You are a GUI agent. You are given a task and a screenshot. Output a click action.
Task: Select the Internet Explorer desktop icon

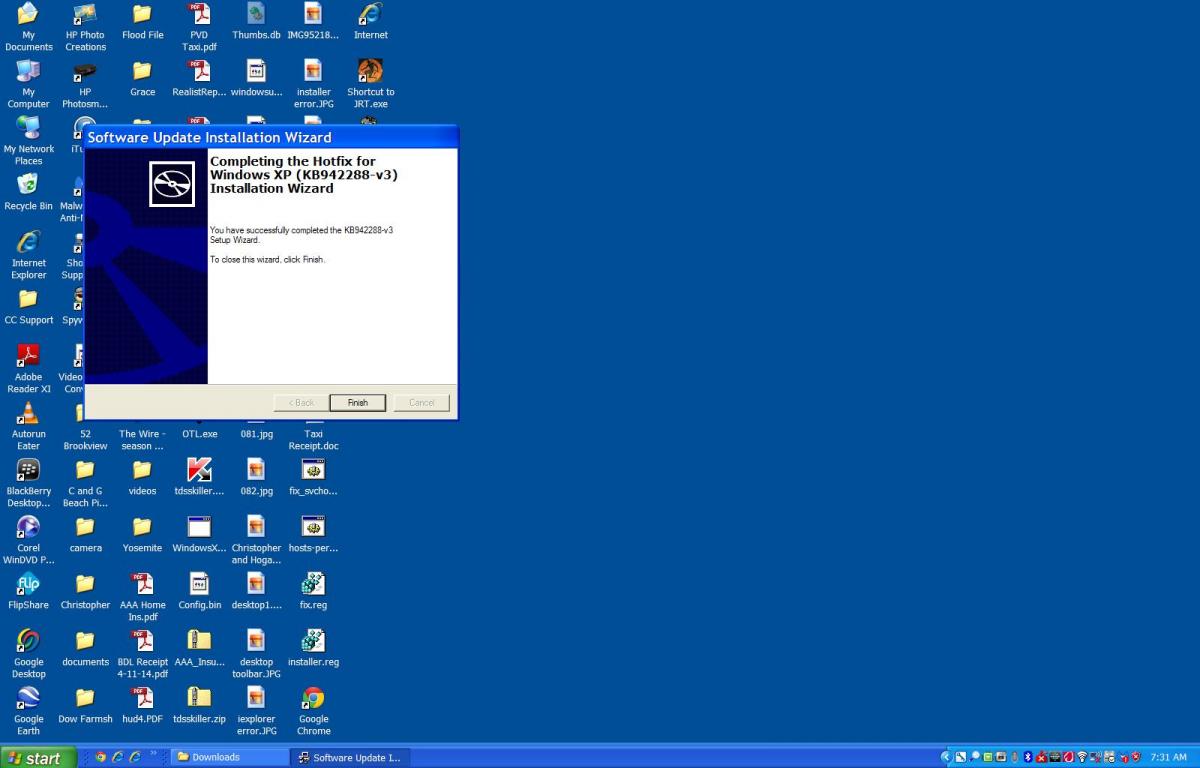pos(29,255)
